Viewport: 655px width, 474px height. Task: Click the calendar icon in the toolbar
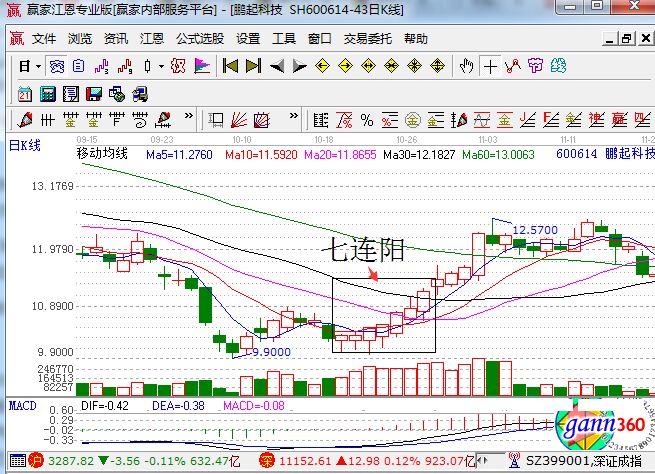(x=25, y=95)
